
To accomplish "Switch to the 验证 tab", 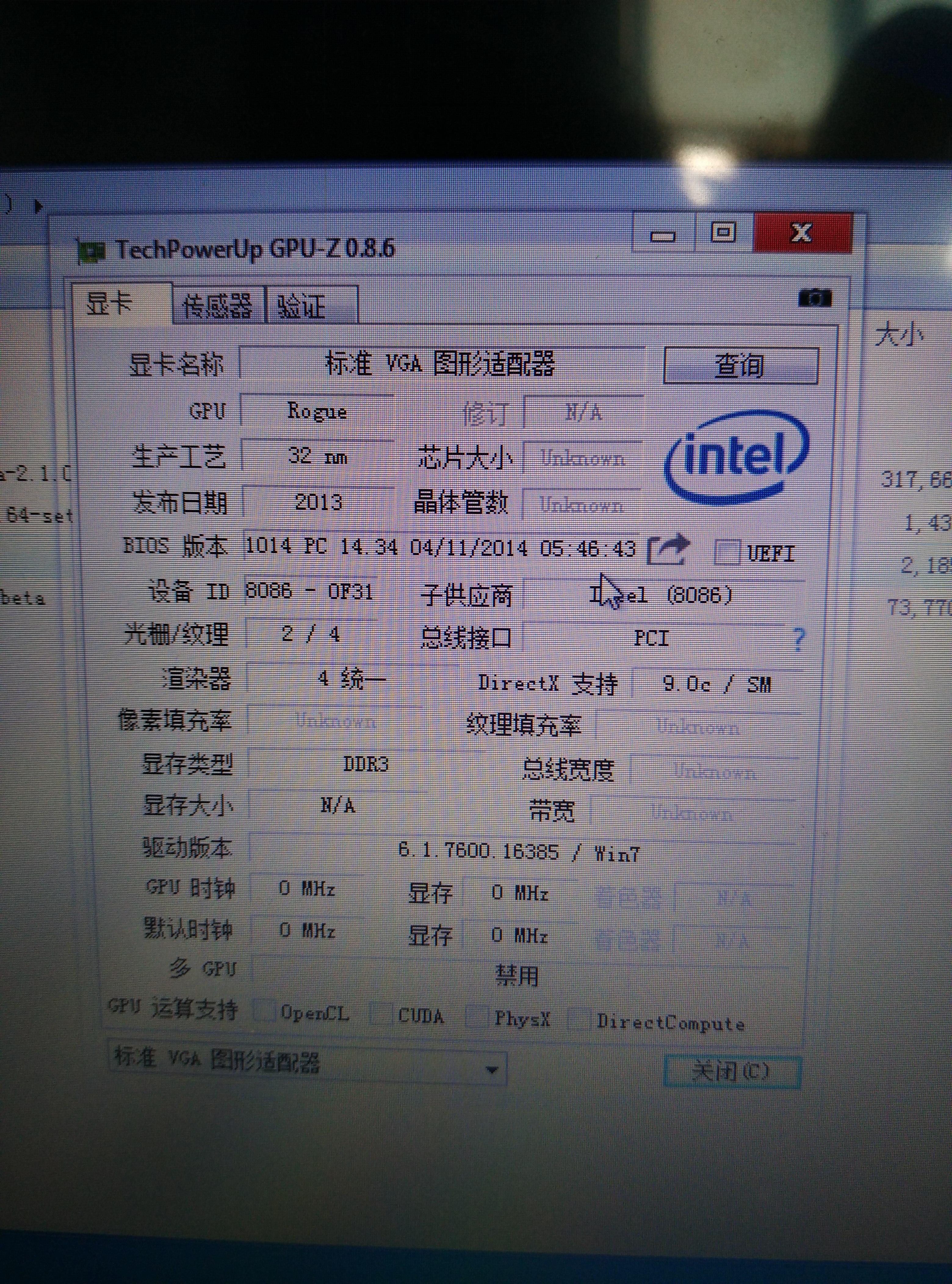I will click(301, 307).
